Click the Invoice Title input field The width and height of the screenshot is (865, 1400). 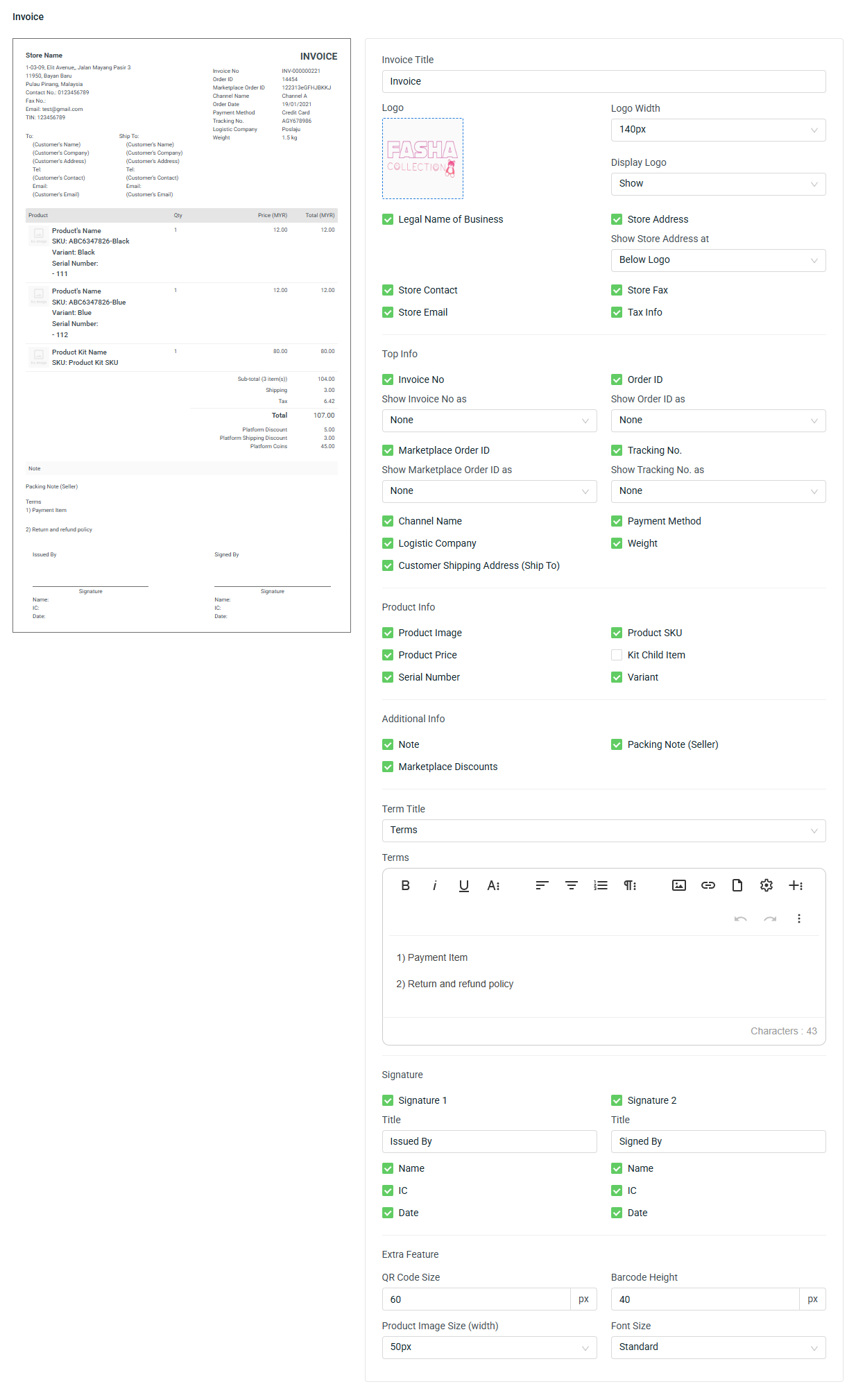tap(603, 81)
